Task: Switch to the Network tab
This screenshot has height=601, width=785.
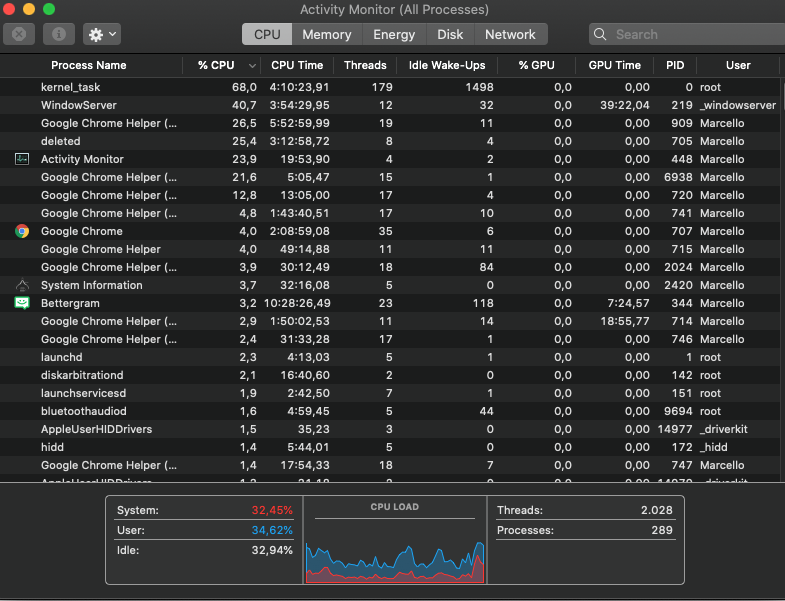Action: pyautogui.click(x=510, y=34)
